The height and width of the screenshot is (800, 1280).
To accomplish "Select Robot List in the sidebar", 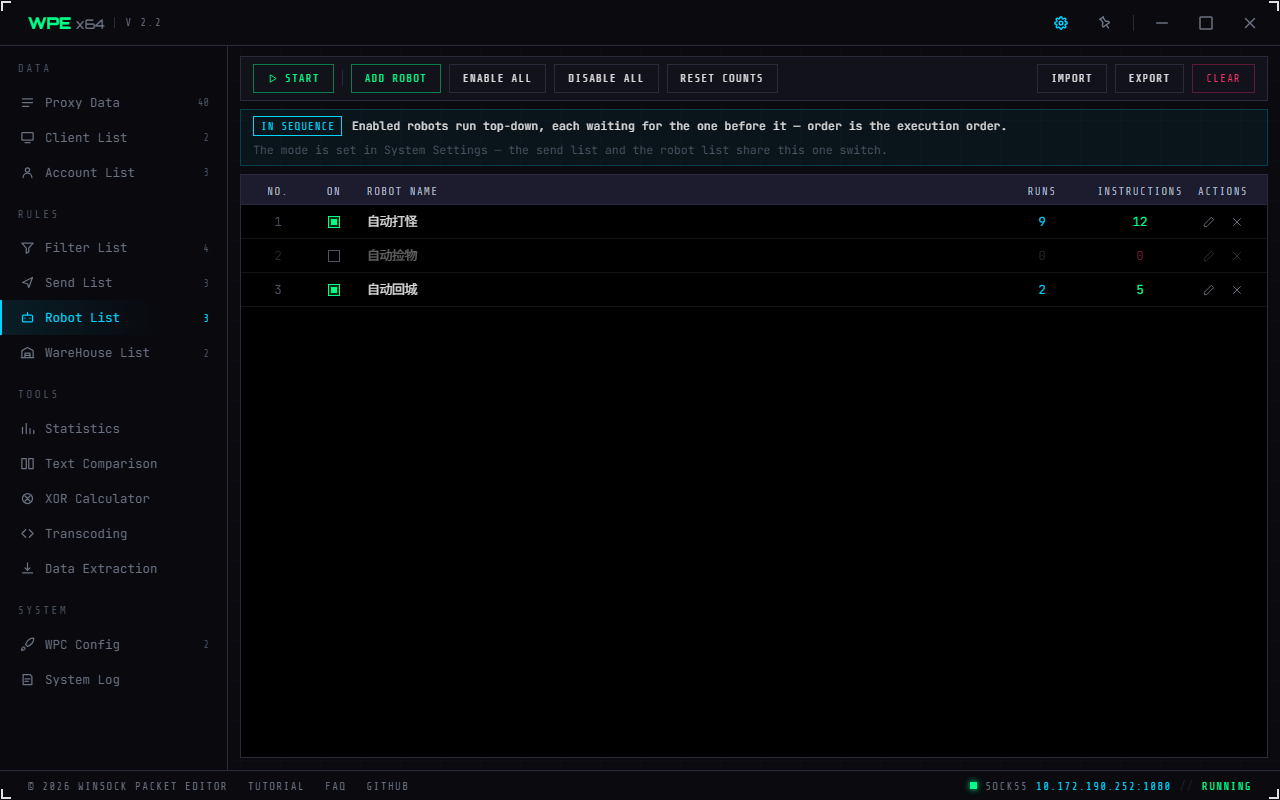I will pyautogui.click(x=114, y=318).
